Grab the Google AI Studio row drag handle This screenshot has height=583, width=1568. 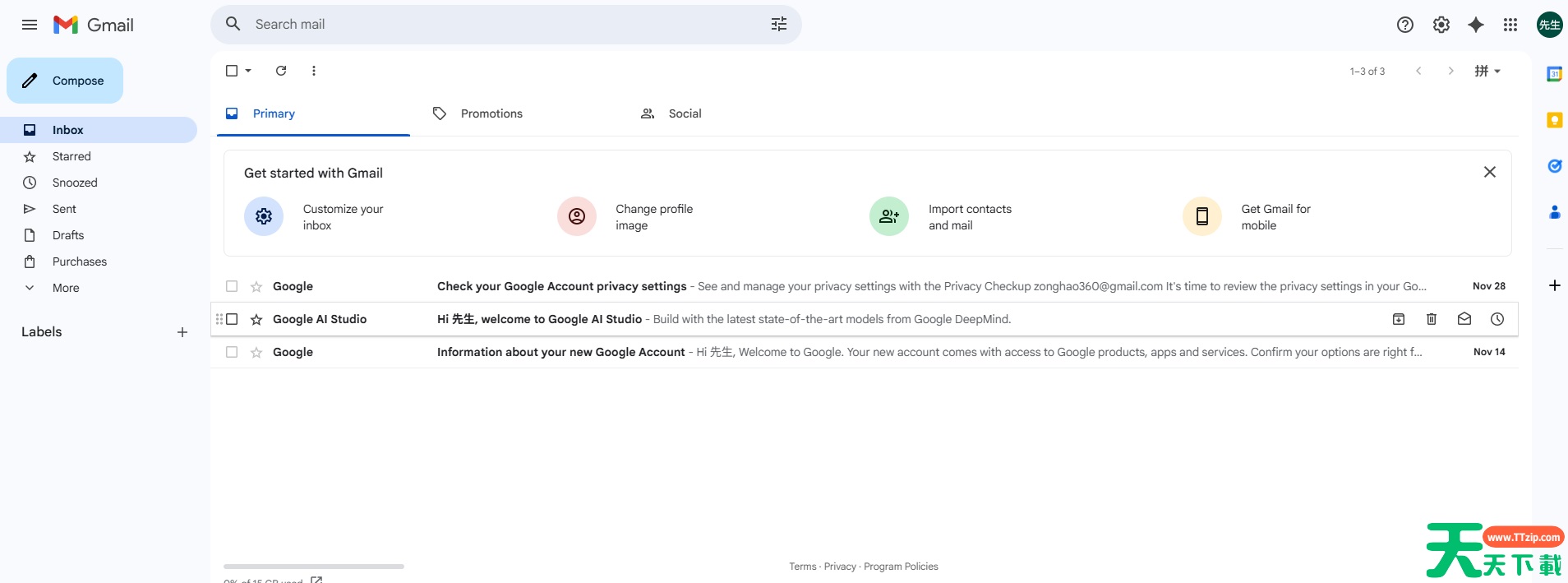(x=219, y=319)
